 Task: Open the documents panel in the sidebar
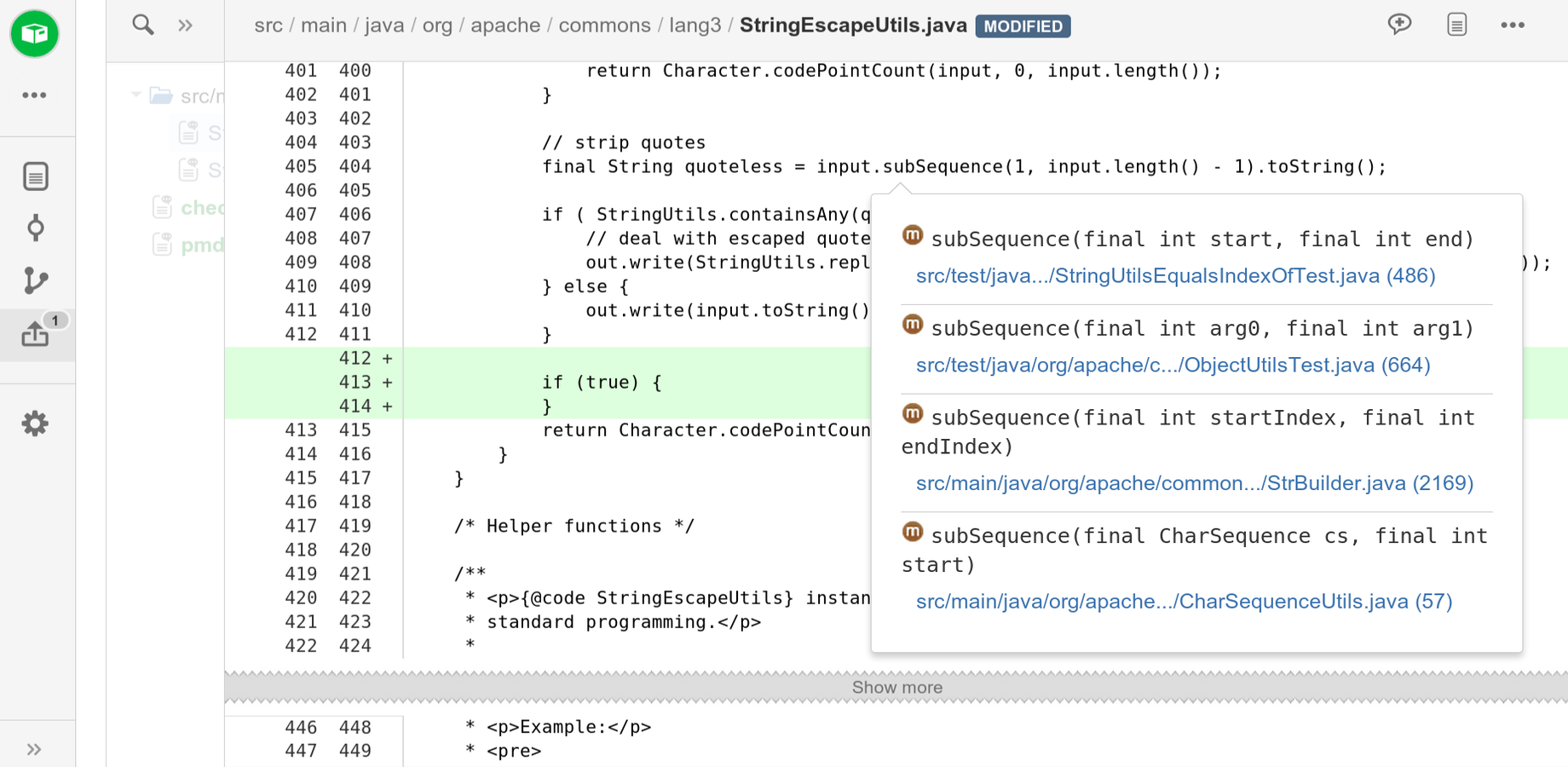pyautogui.click(x=35, y=176)
